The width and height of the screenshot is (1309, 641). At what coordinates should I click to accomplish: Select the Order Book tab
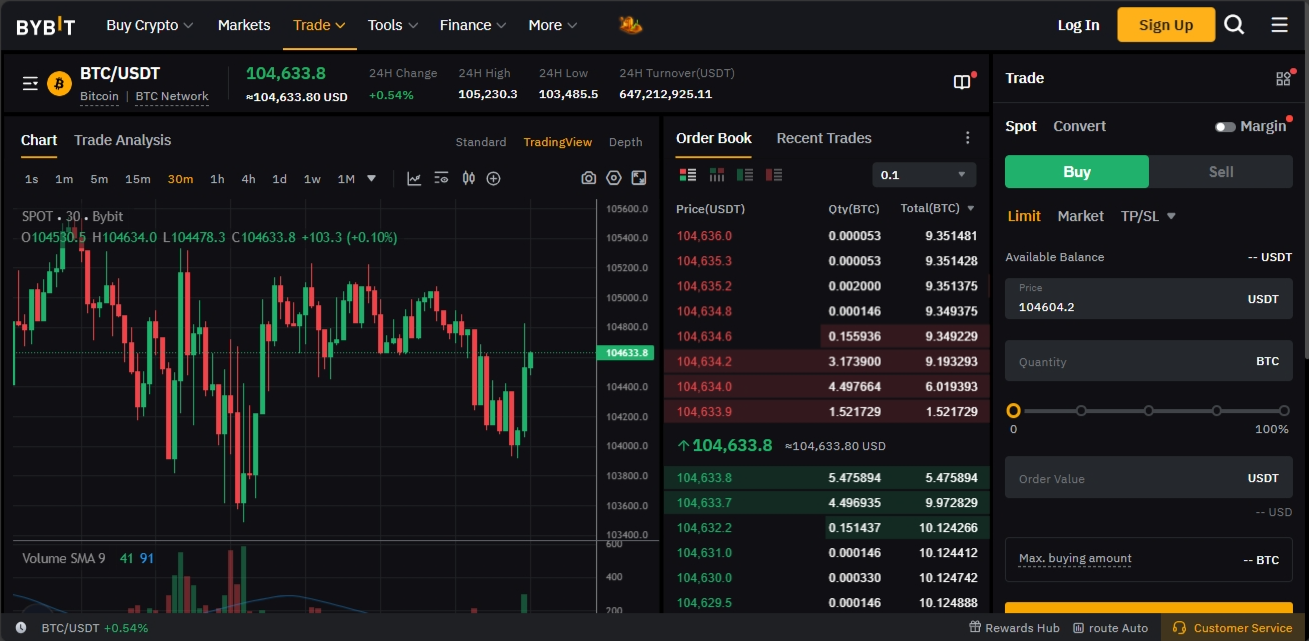tap(714, 138)
